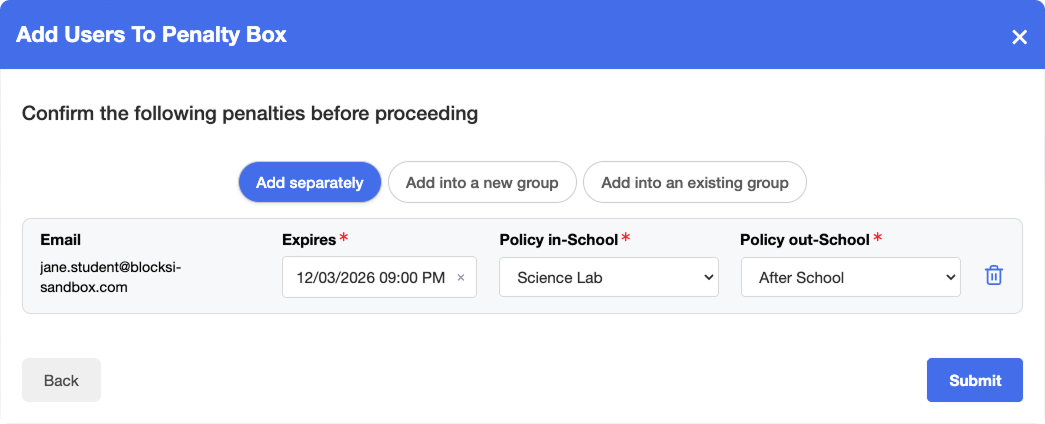Screen dimensions: 1045x424
Task: Submit the penalty confirmation
Action: pos(974,380)
